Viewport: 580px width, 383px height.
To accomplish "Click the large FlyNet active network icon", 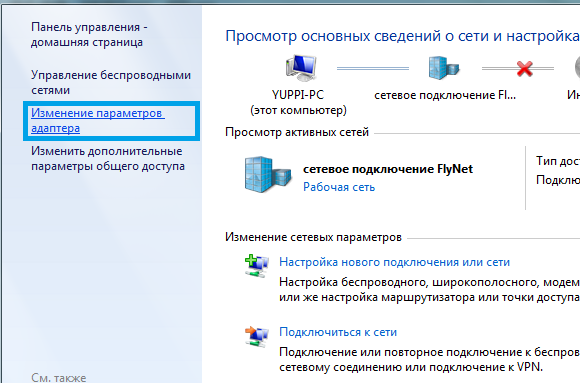I will pyautogui.click(x=268, y=174).
